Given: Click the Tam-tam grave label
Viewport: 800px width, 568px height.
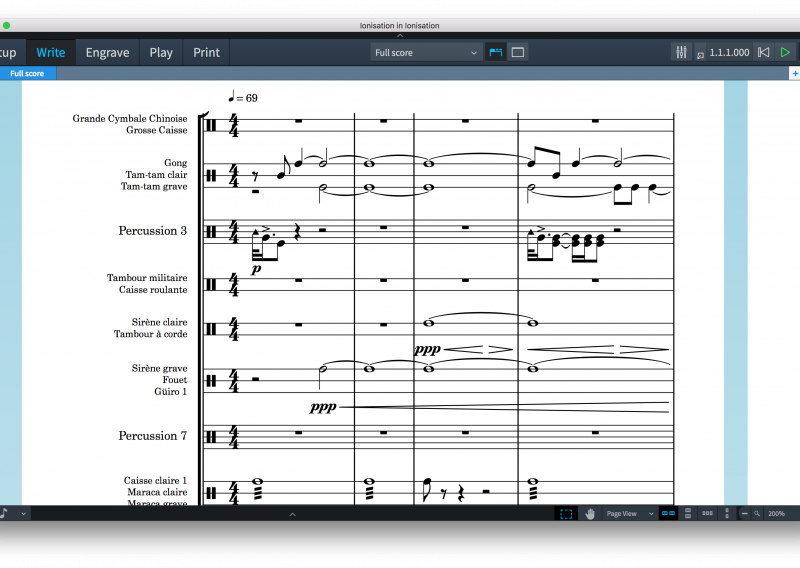Looking at the screenshot, I should click(154, 186).
